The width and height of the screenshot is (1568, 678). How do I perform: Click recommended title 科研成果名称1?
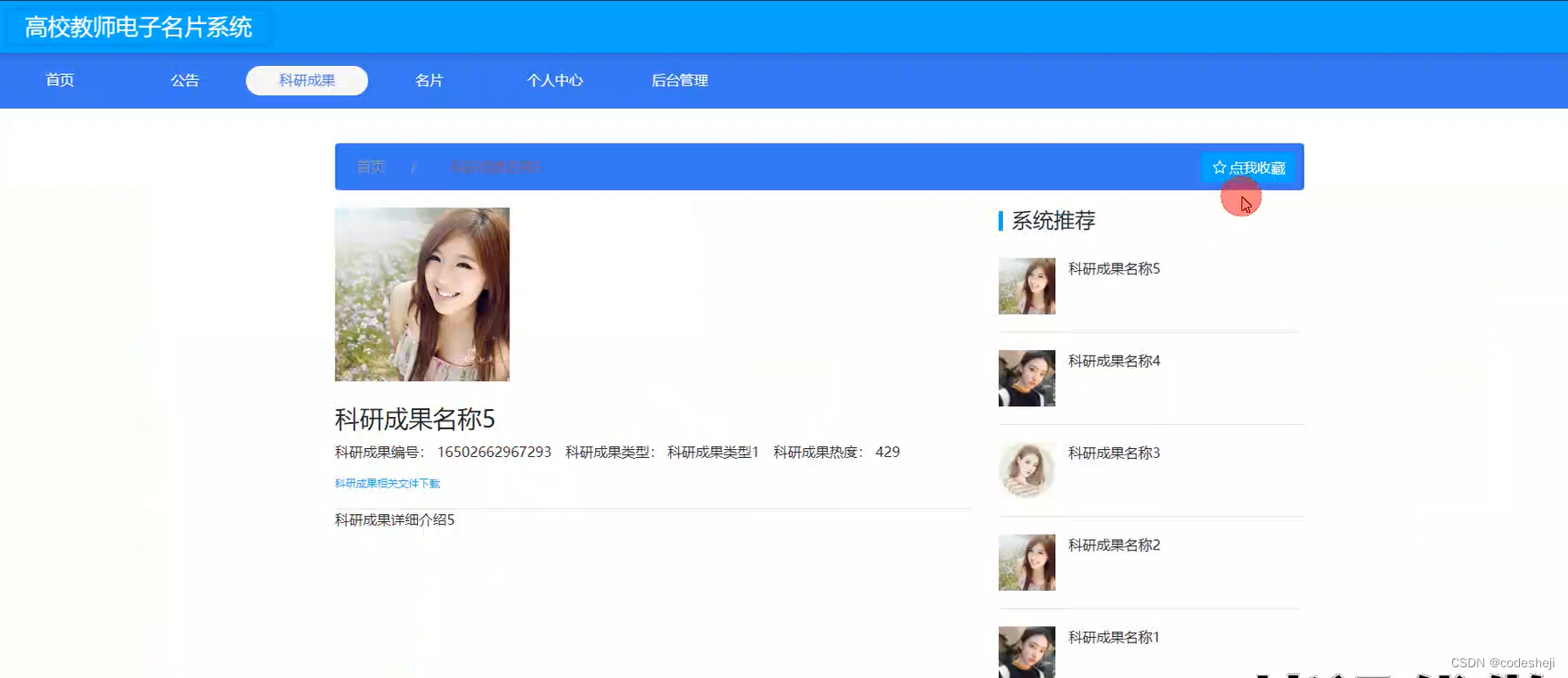(x=1115, y=638)
